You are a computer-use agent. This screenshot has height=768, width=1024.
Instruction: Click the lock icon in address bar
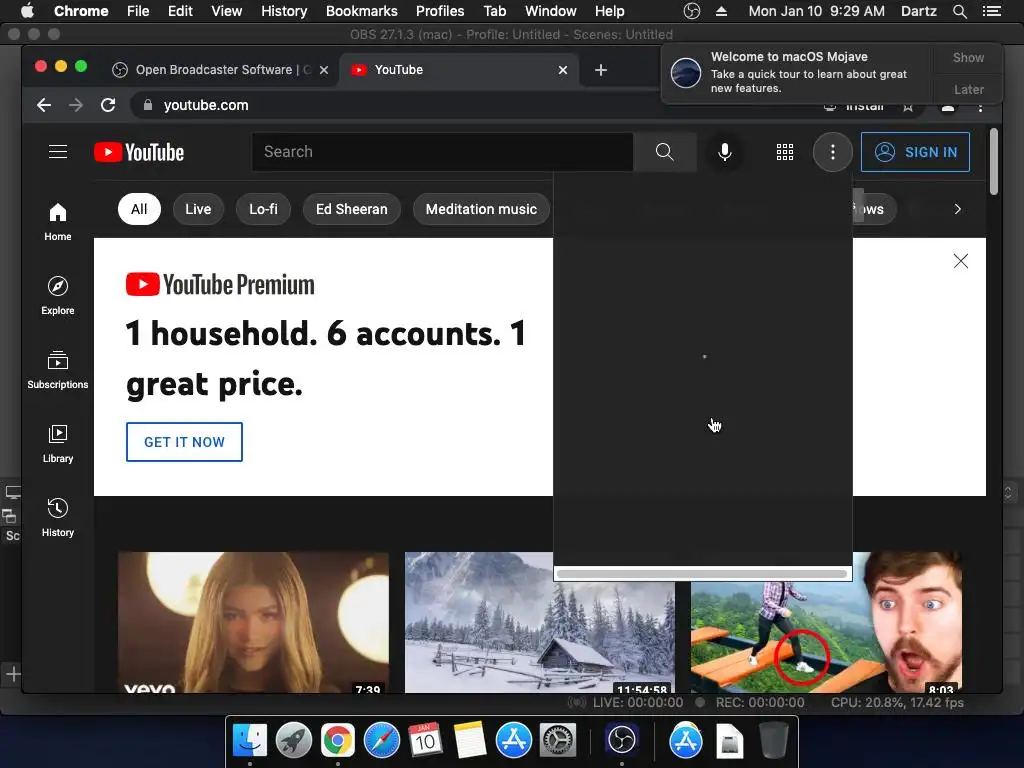[x=148, y=105]
